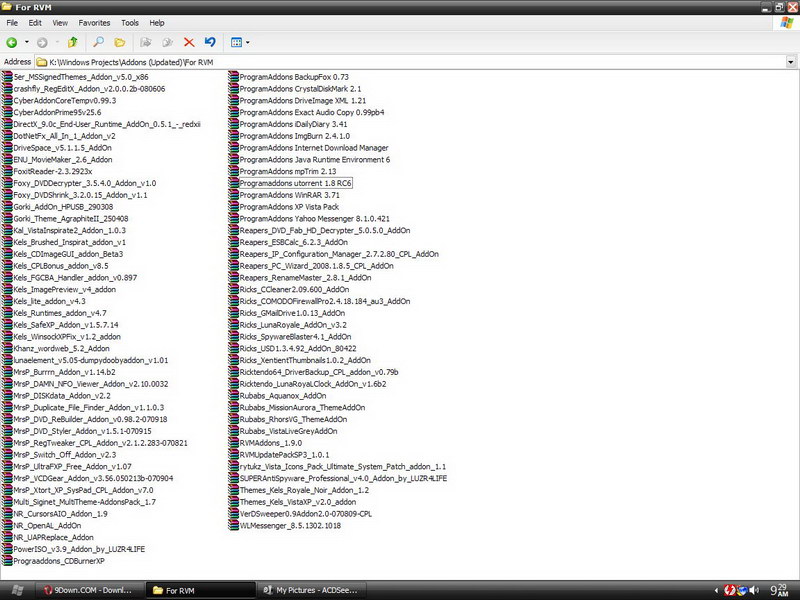Click archive icon for DotNetFx_All_In_1_Addon_v2
The width and height of the screenshot is (800, 600).
coord(7,136)
